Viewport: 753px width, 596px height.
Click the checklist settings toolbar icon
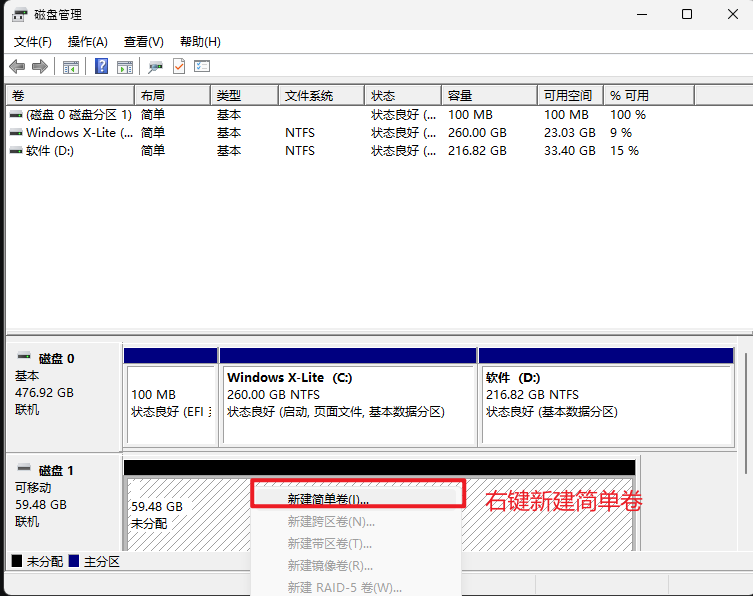pyautogui.click(x=202, y=66)
